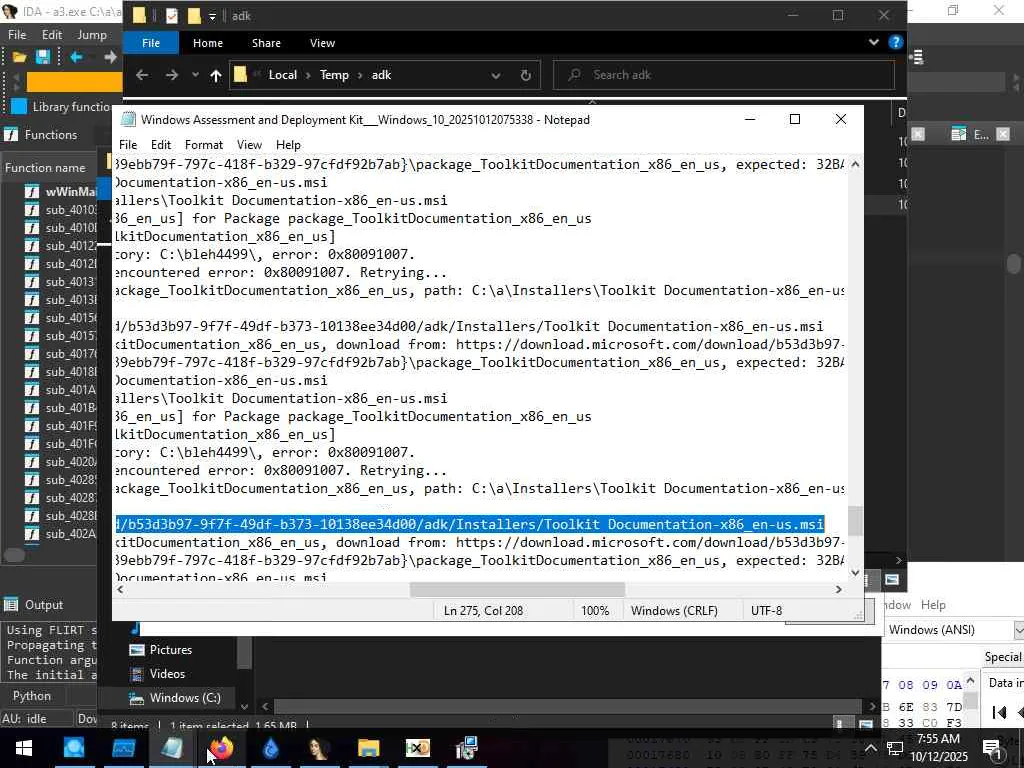Open HxD hex editor from taskbar
The image size is (1024, 768).
pos(417,748)
